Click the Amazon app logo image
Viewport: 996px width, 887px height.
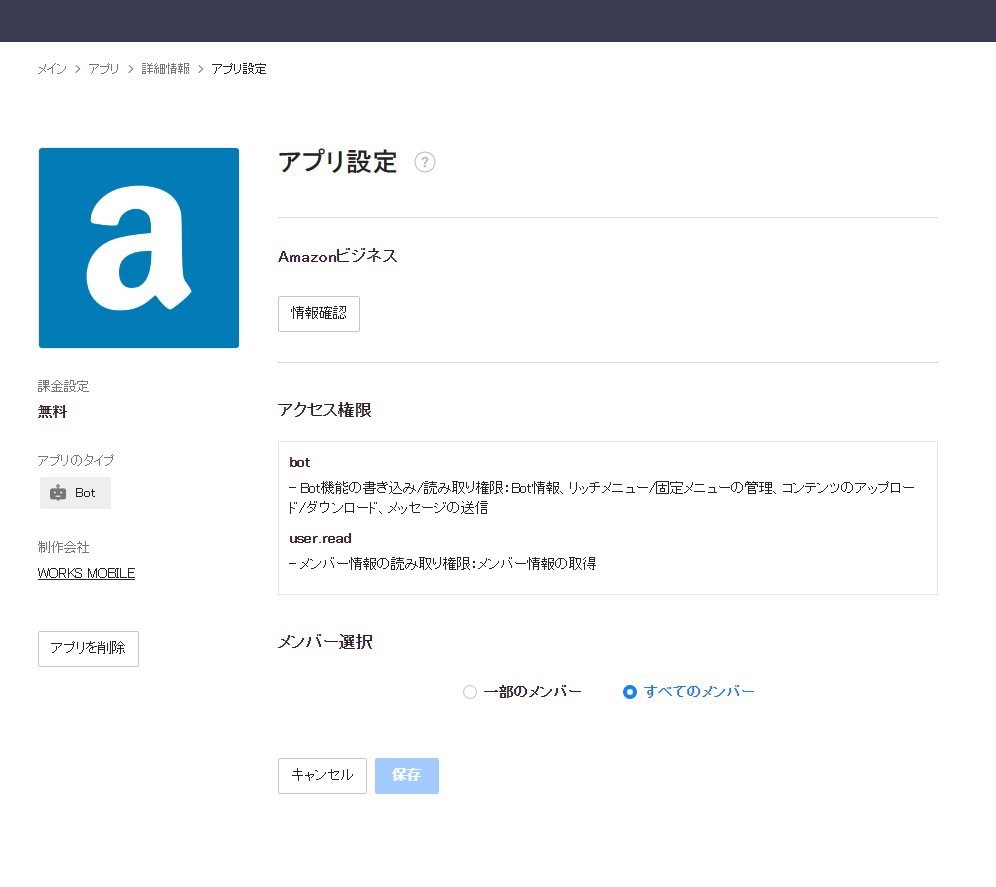point(139,248)
